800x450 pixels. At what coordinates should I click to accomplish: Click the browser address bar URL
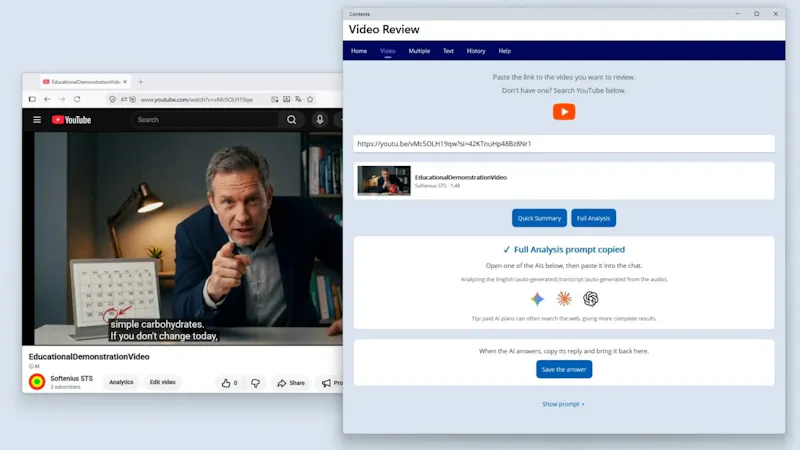point(196,99)
